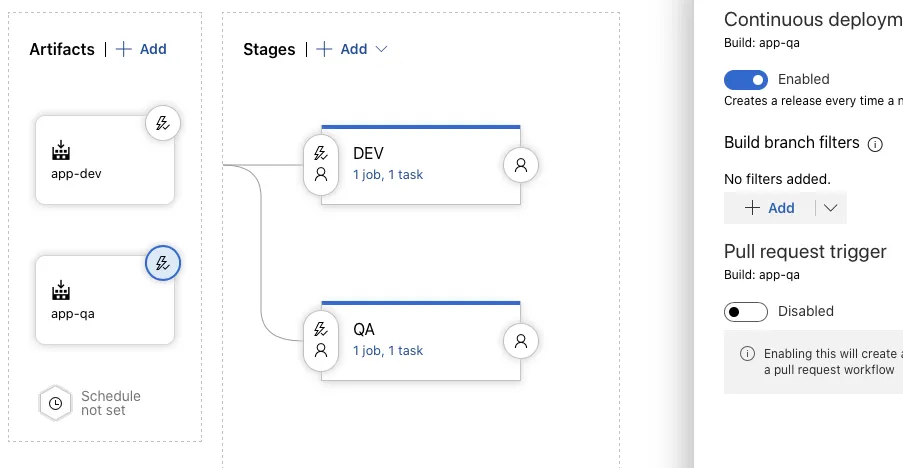Select the DEV stage title

[x=368, y=153]
